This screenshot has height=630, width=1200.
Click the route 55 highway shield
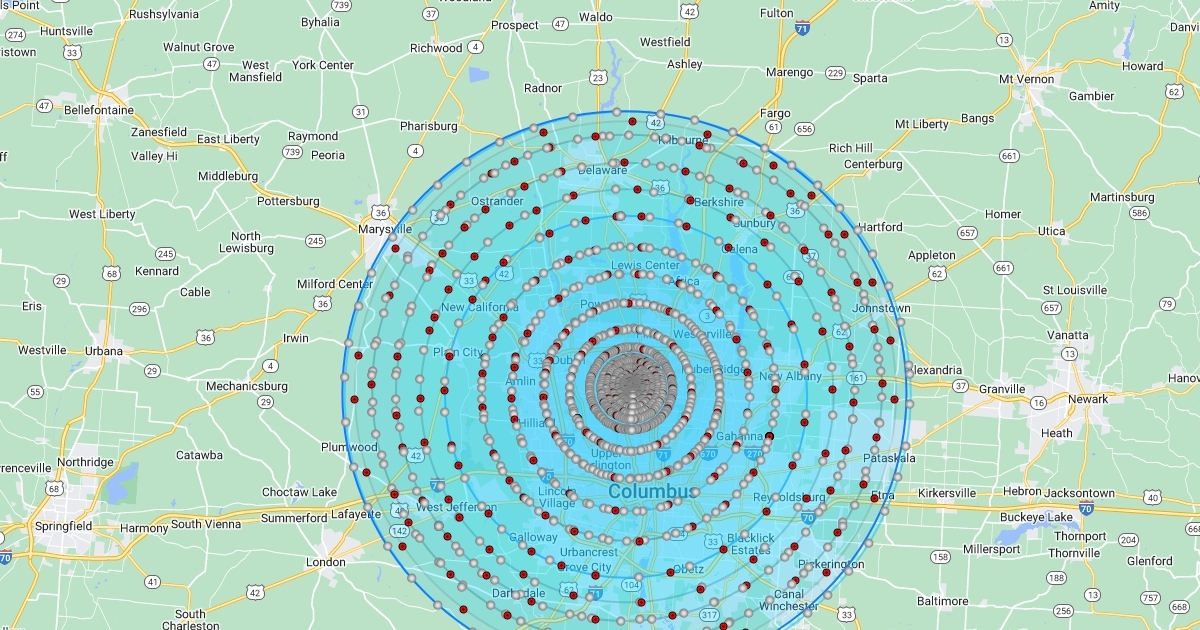coord(35,391)
